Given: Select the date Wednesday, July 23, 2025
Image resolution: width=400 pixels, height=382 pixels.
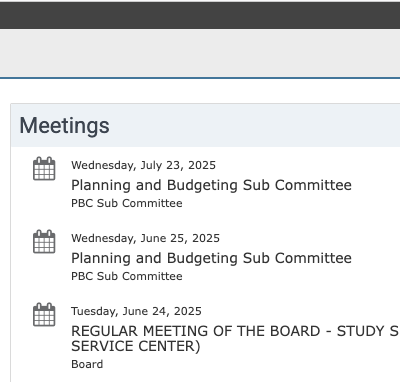Looking at the screenshot, I should pos(143,165).
